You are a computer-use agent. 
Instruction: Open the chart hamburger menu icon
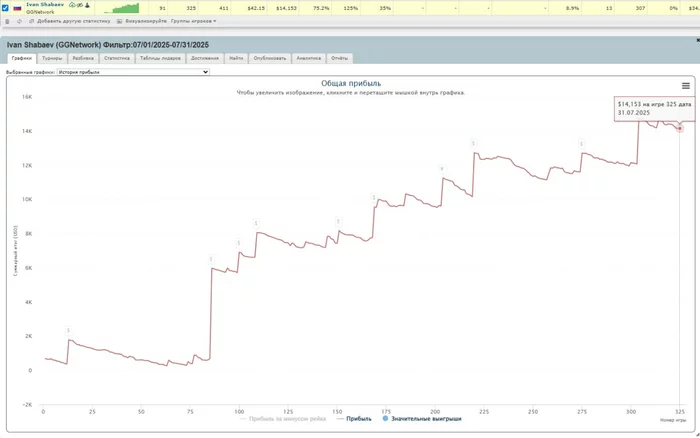pos(685,86)
